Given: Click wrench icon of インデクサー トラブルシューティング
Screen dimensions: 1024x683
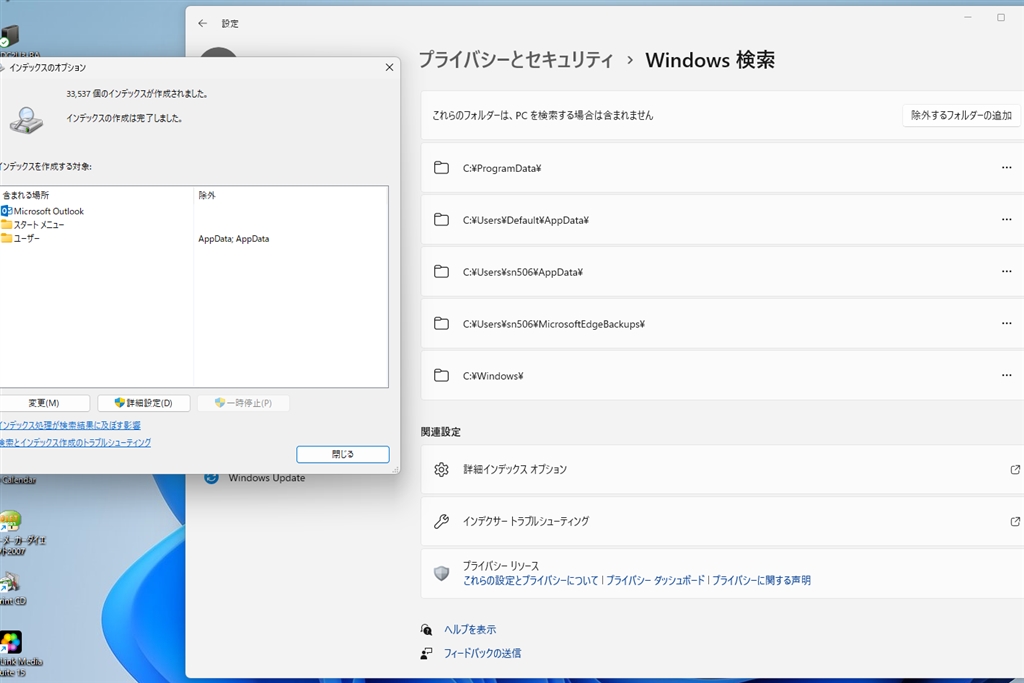Looking at the screenshot, I should tap(441, 521).
